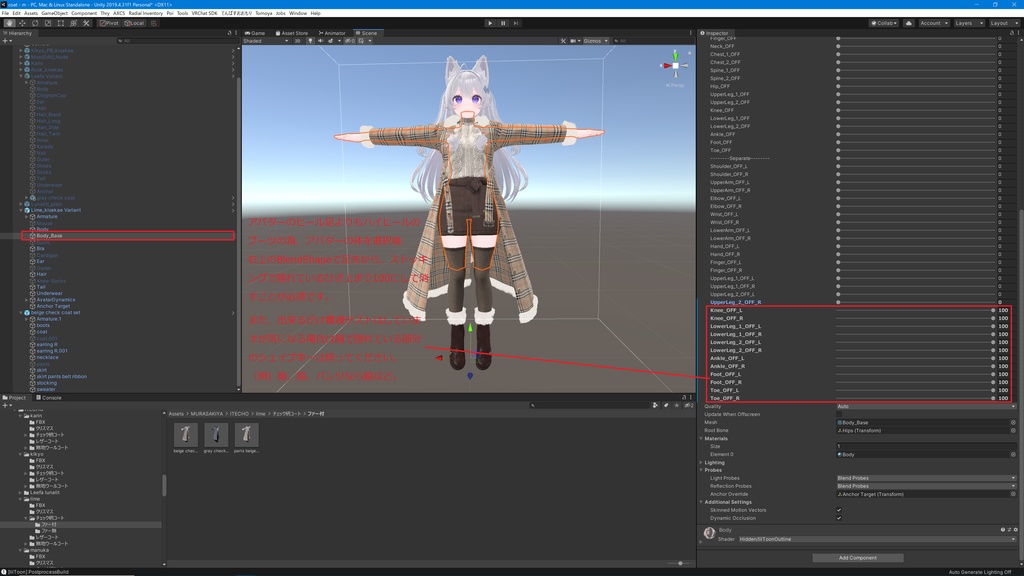The image size is (1024, 576).
Task: Click the Add Component button
Action: click(x=857, y=558)
